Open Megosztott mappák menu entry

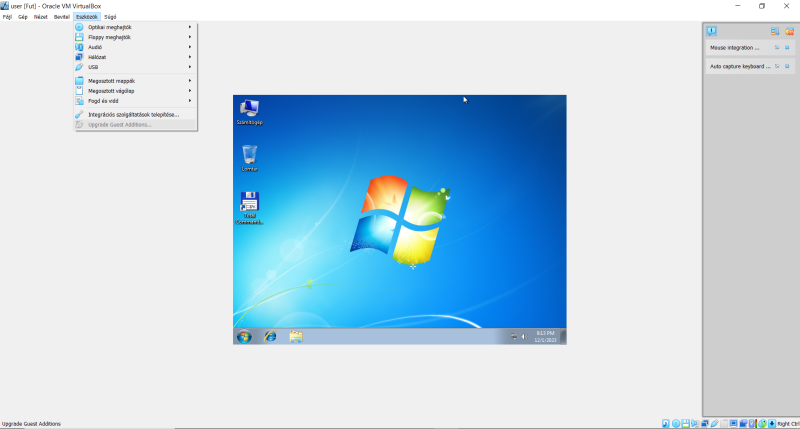pyautogui.click(x=135, y=81)
